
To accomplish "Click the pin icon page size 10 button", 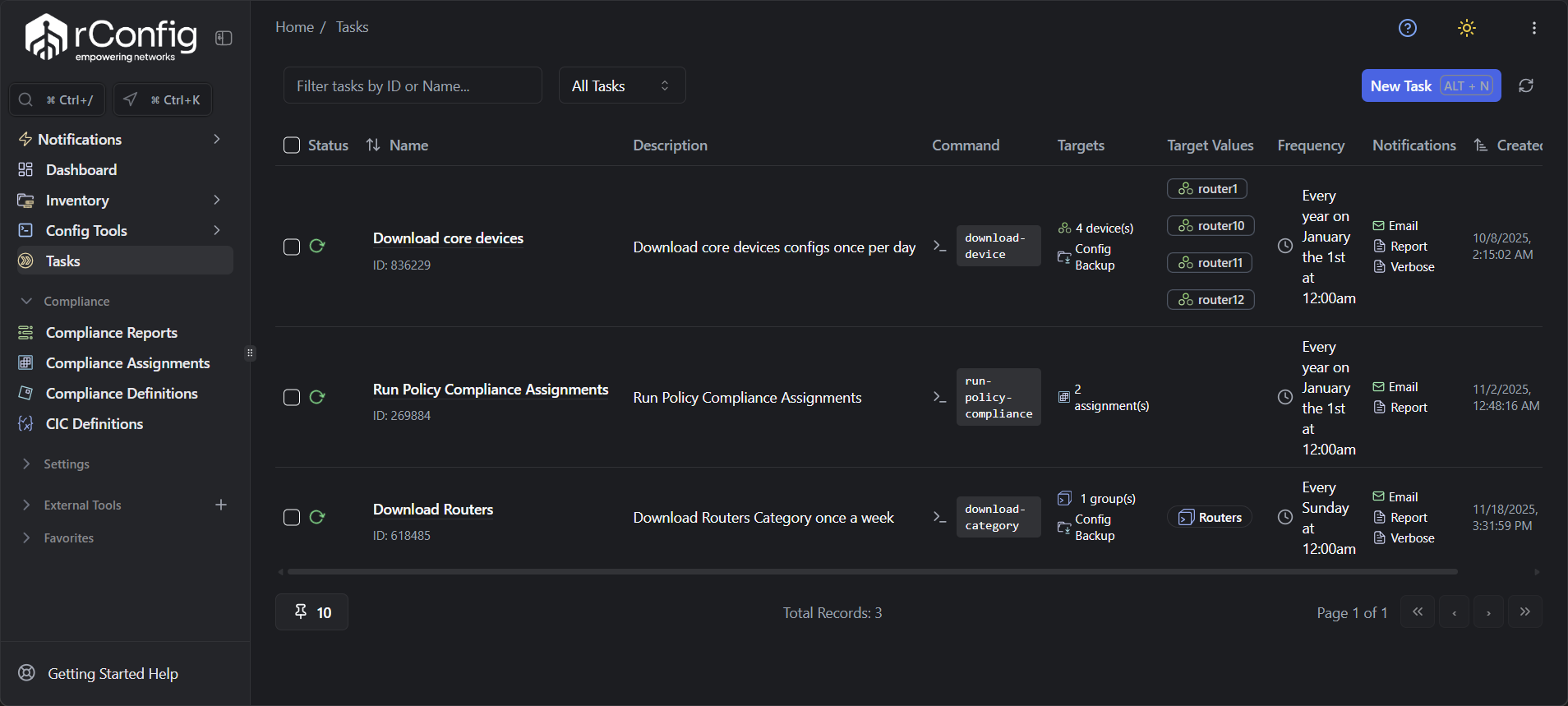I will (x=311, y=611).
